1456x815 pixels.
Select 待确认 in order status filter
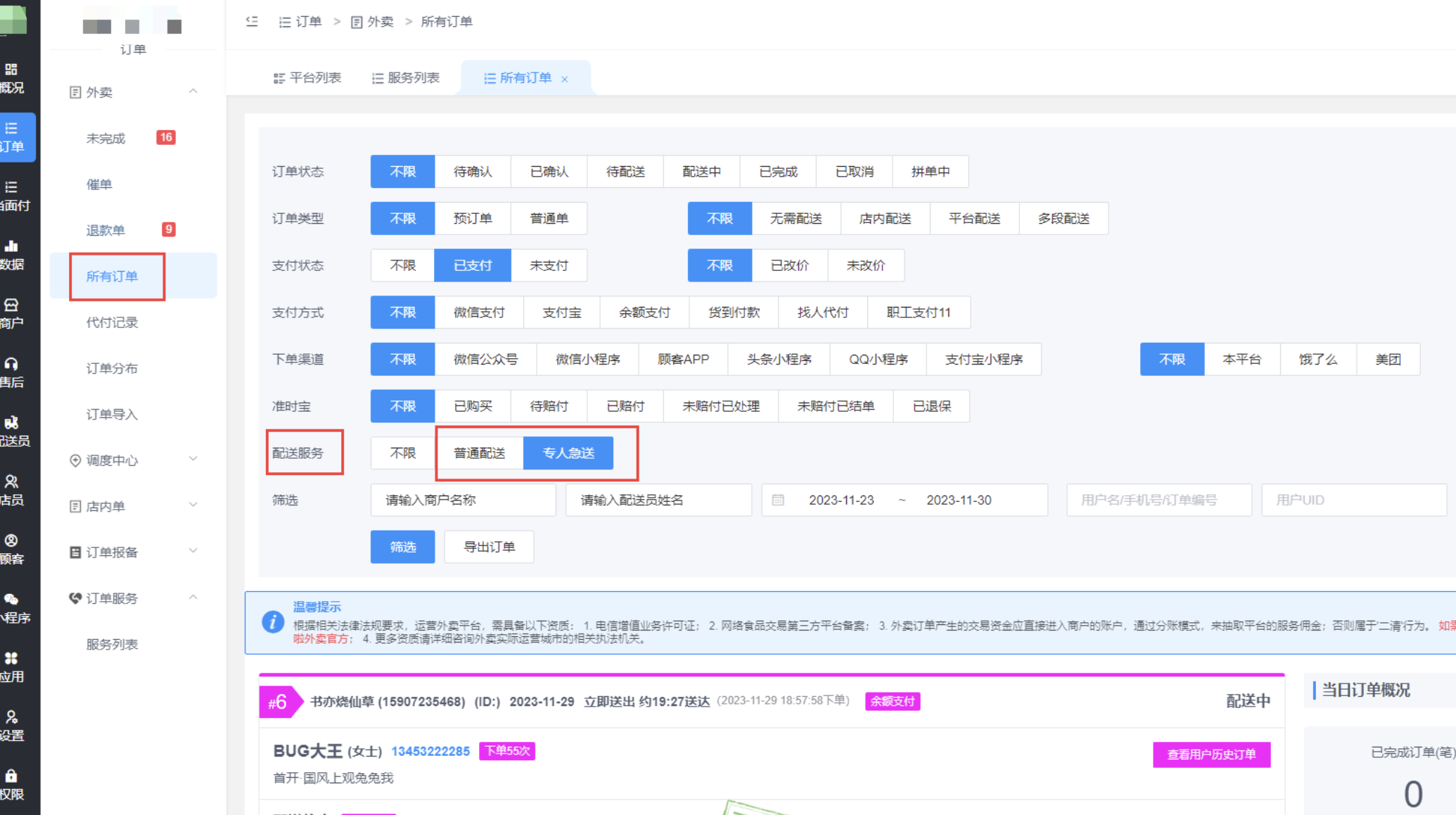pos(473,172)
